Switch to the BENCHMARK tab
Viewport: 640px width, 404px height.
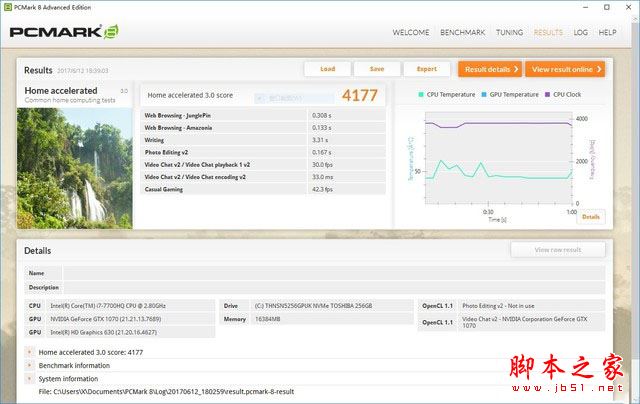tap(462, 33)
